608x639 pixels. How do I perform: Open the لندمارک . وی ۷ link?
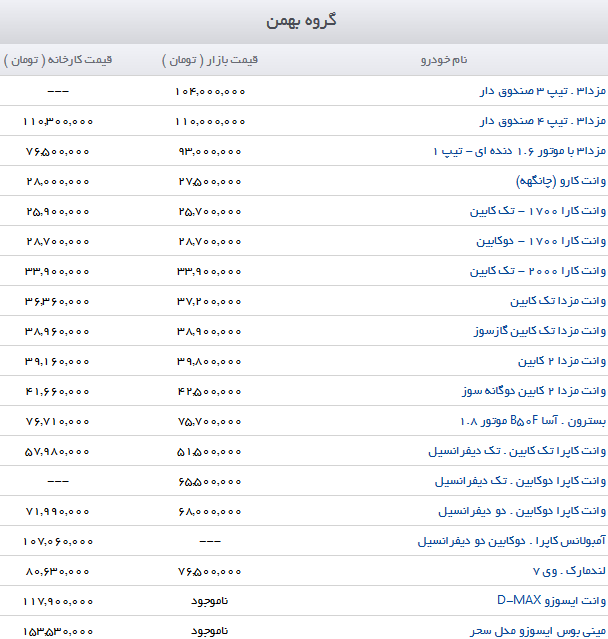coord(569,571)
